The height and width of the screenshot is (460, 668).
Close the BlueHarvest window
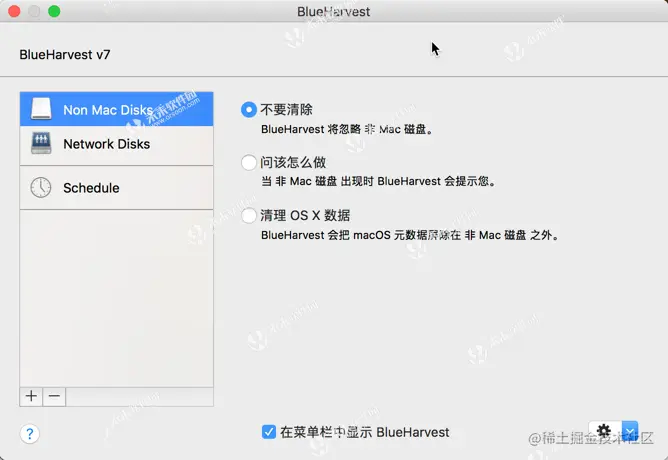(14, 11)
